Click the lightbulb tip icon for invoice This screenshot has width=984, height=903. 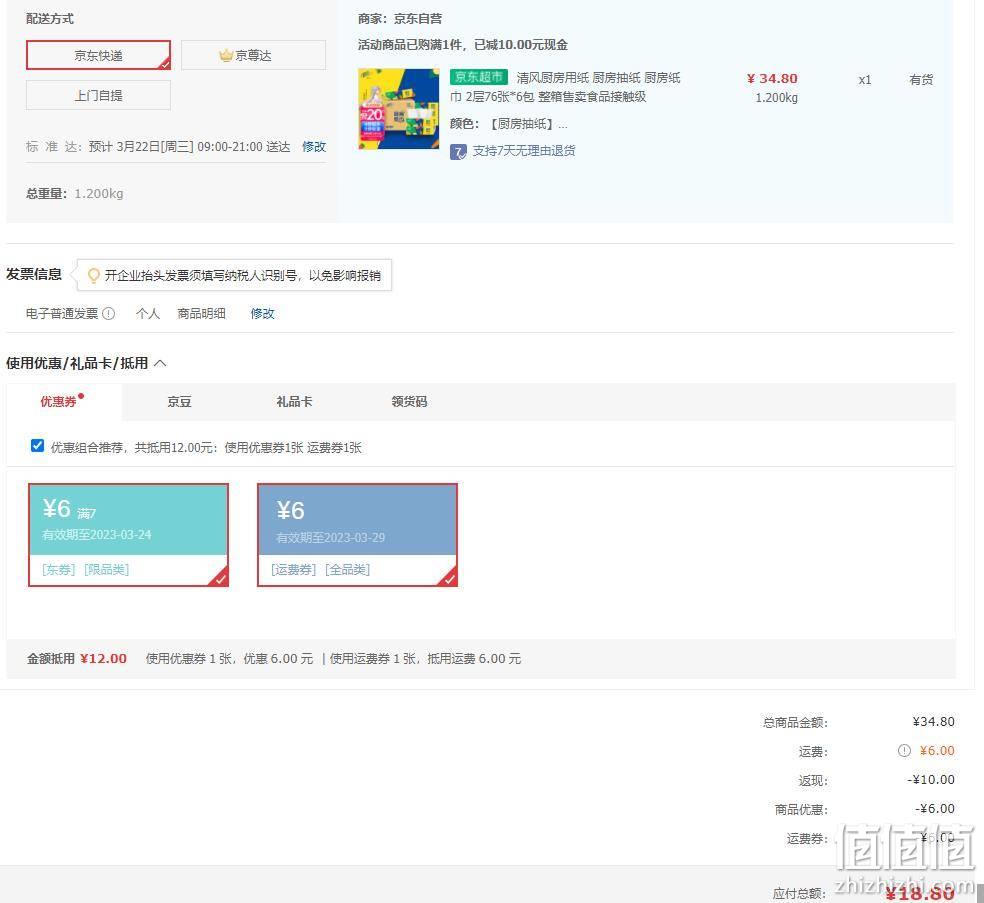[94, 275]
